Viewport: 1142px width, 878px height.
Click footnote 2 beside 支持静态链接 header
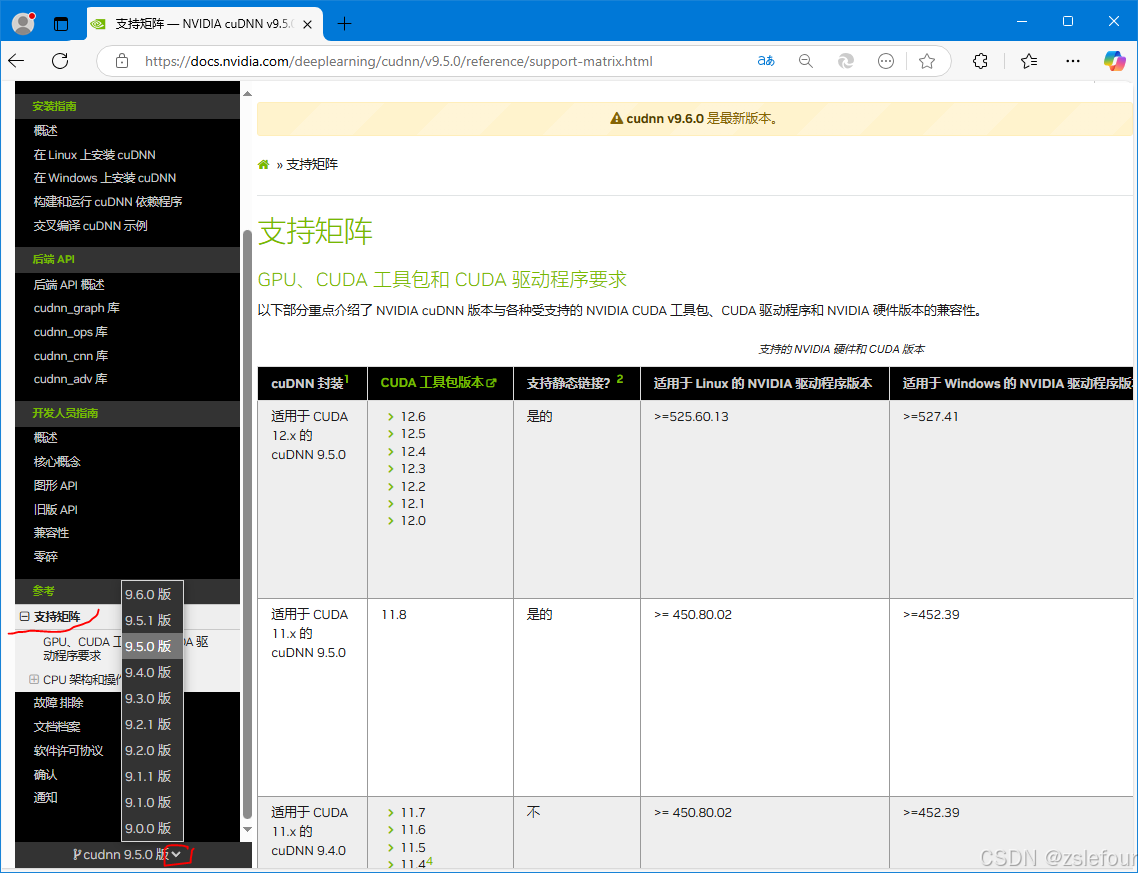pyautogui.click(x=620, y=379)
